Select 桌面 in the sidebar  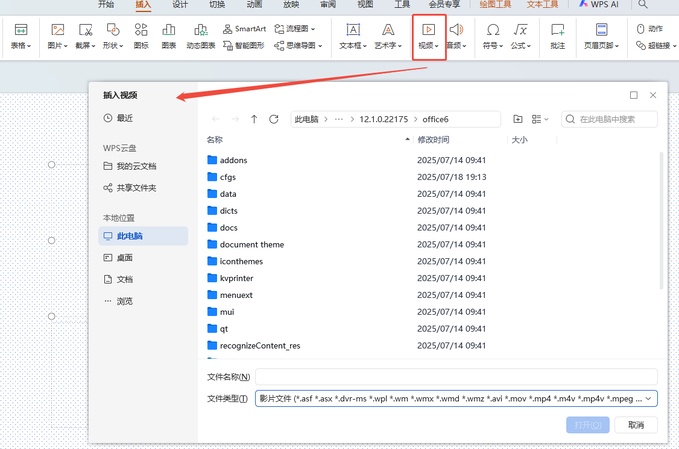pos(125,257)
